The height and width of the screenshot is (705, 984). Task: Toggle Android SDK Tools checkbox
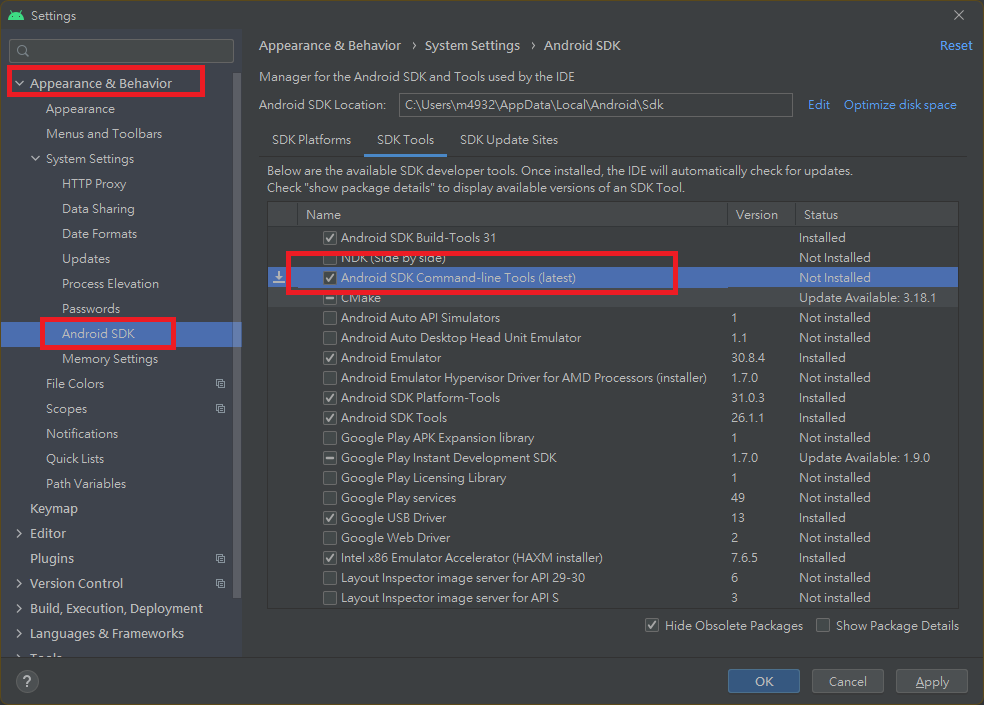tap(329, 418)
